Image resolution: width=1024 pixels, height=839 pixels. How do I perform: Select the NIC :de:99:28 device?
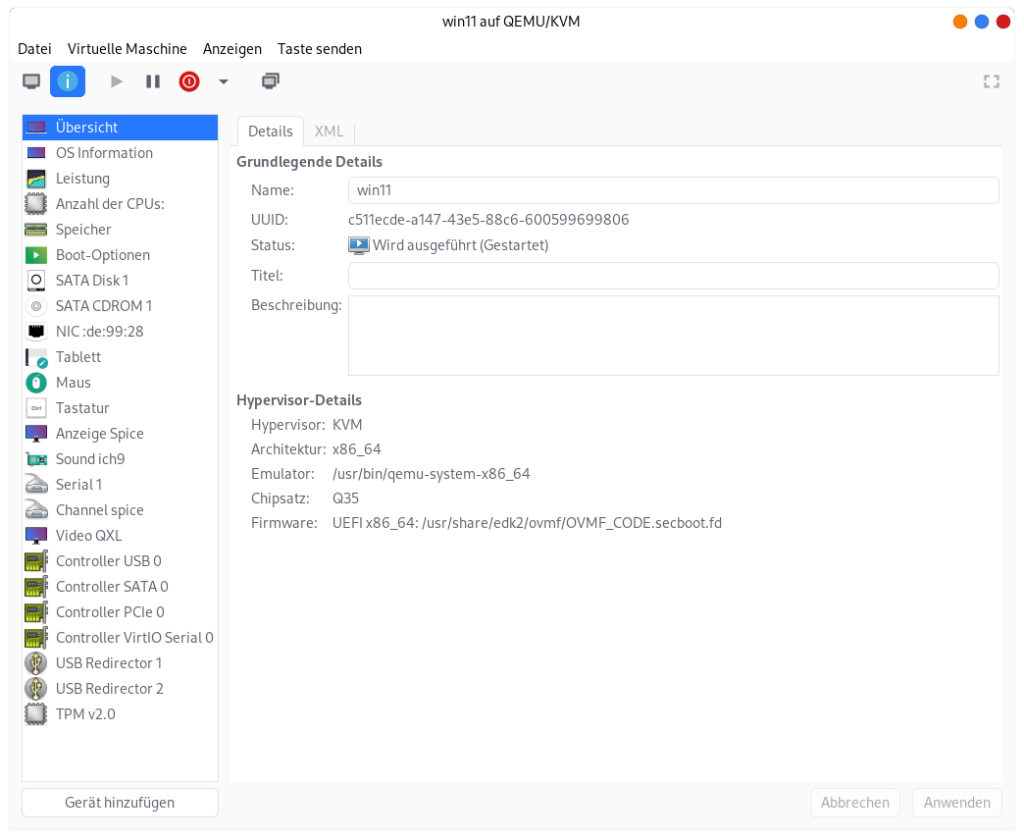click(x=120, y=331)
